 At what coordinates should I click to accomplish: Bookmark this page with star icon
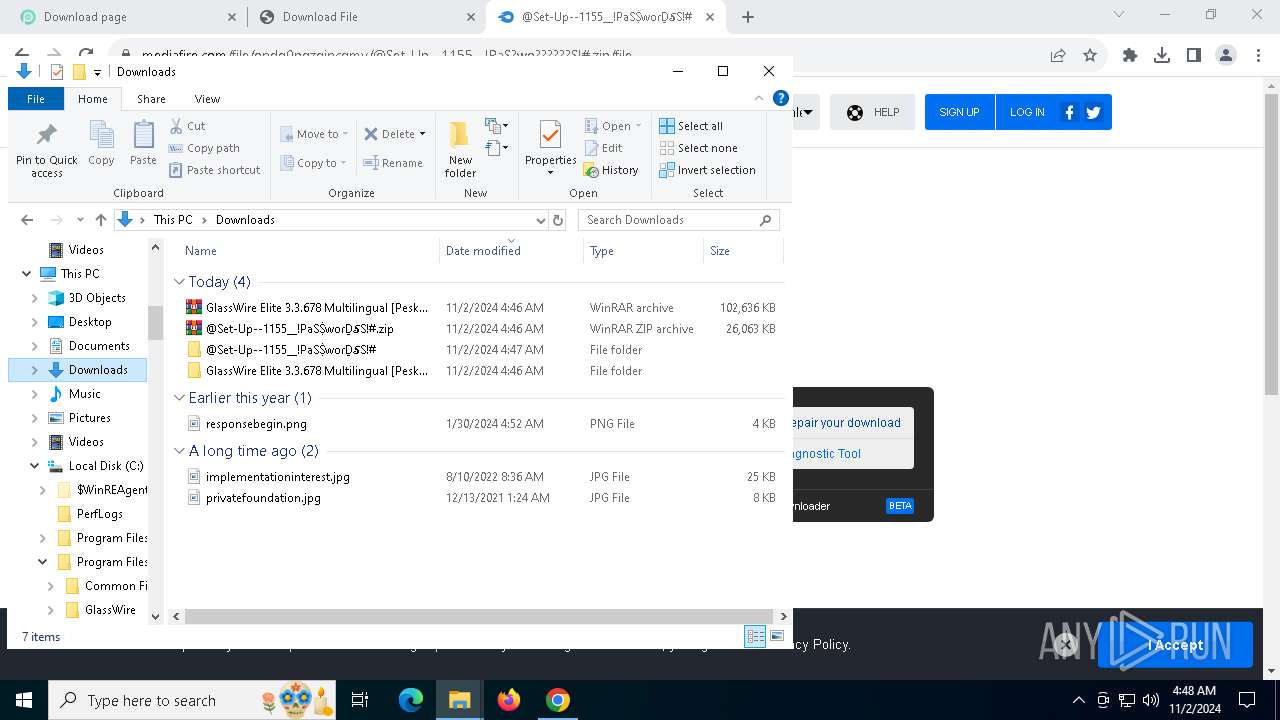point(1090,56)
